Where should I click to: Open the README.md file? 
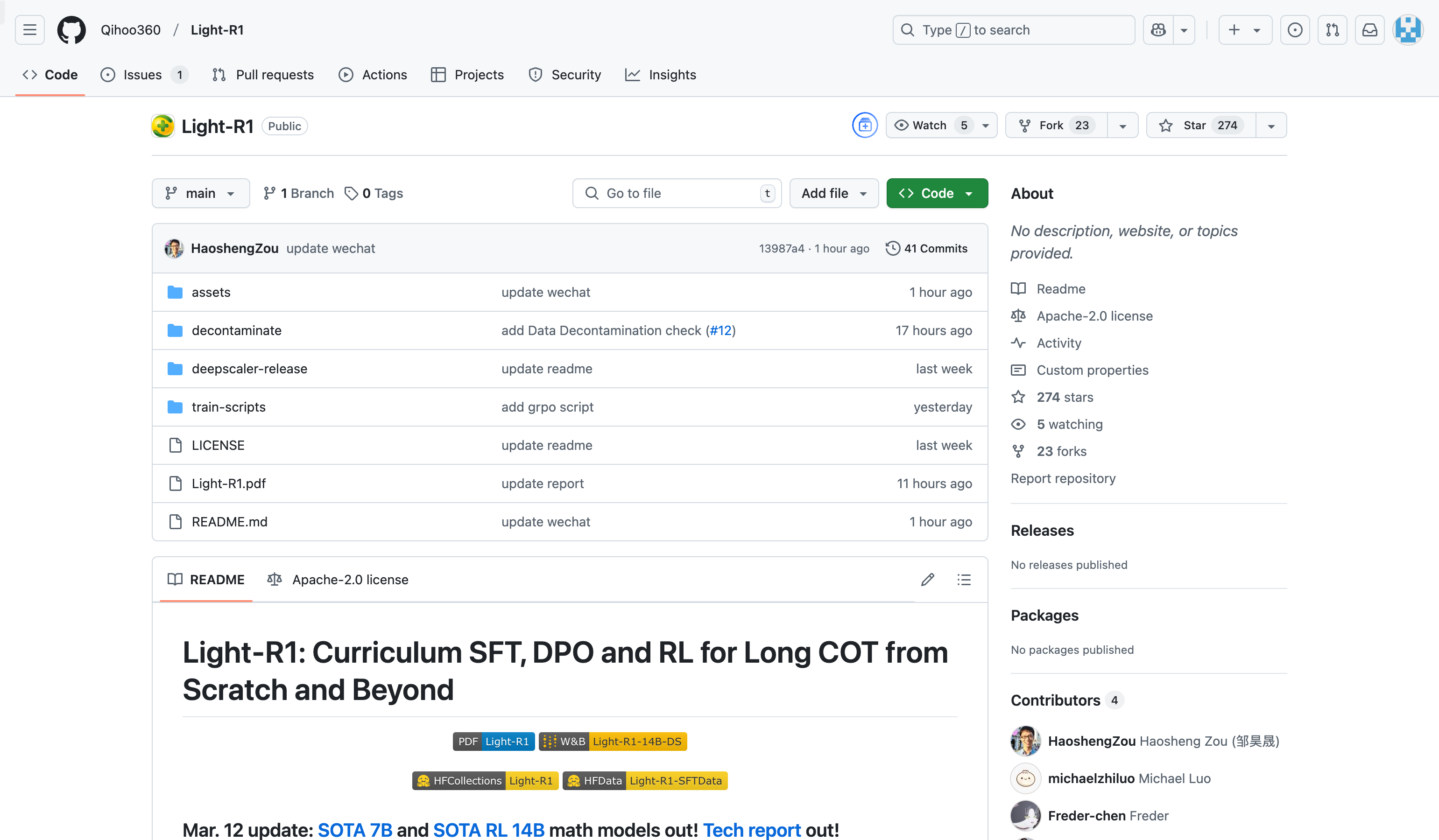[229, 522]
